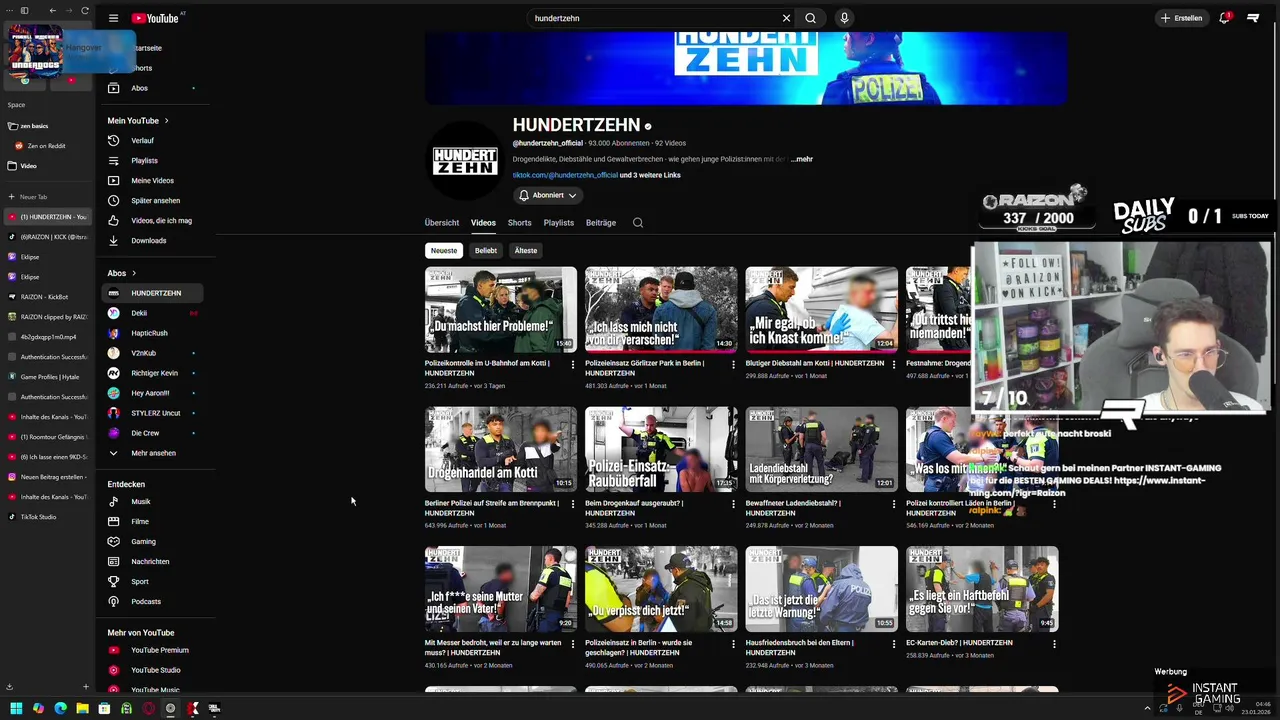
Task: Select the Beliebt sort chip
Action: 486,250
